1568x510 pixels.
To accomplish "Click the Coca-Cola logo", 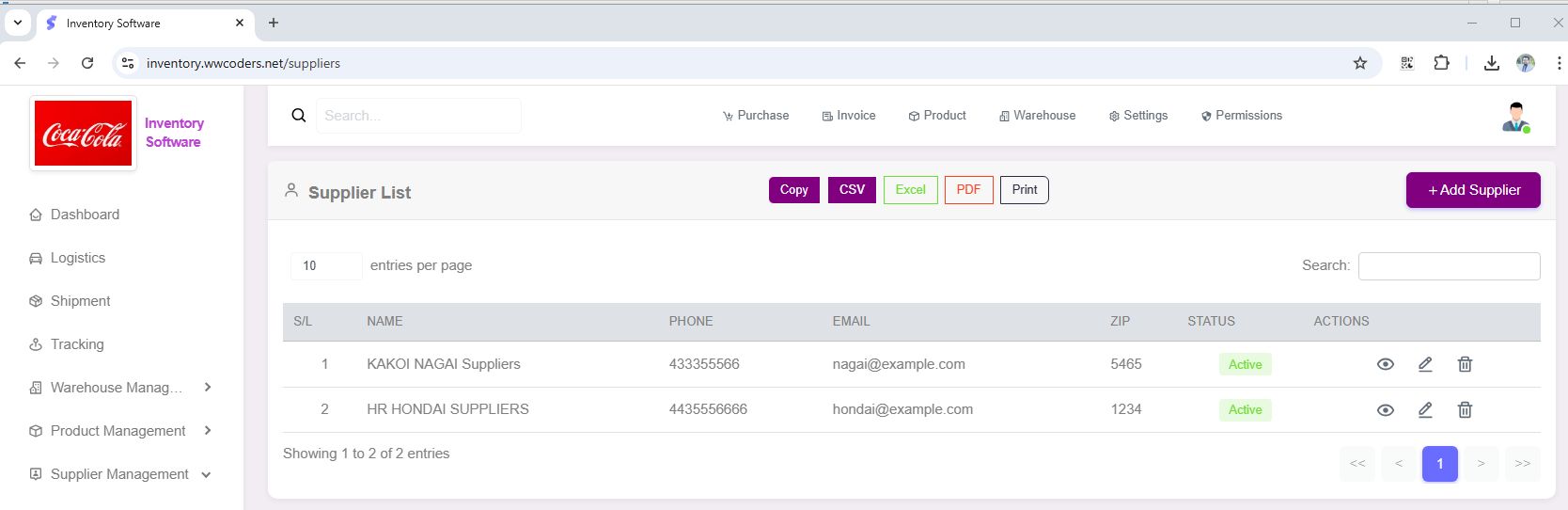I will [x=83, y=134].
